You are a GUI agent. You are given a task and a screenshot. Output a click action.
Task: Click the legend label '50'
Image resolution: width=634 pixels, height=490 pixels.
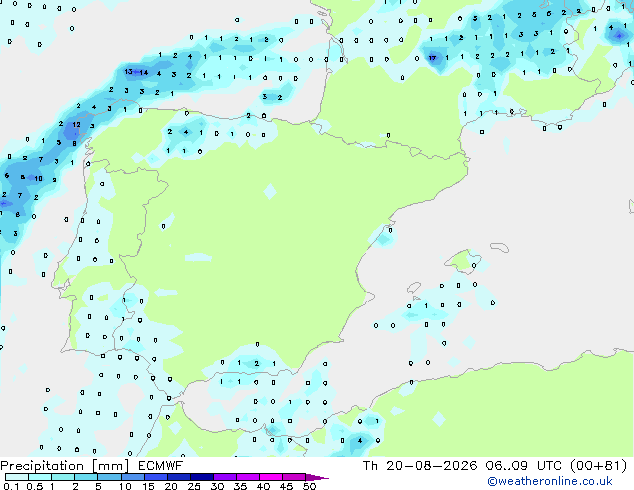point(309,486)
